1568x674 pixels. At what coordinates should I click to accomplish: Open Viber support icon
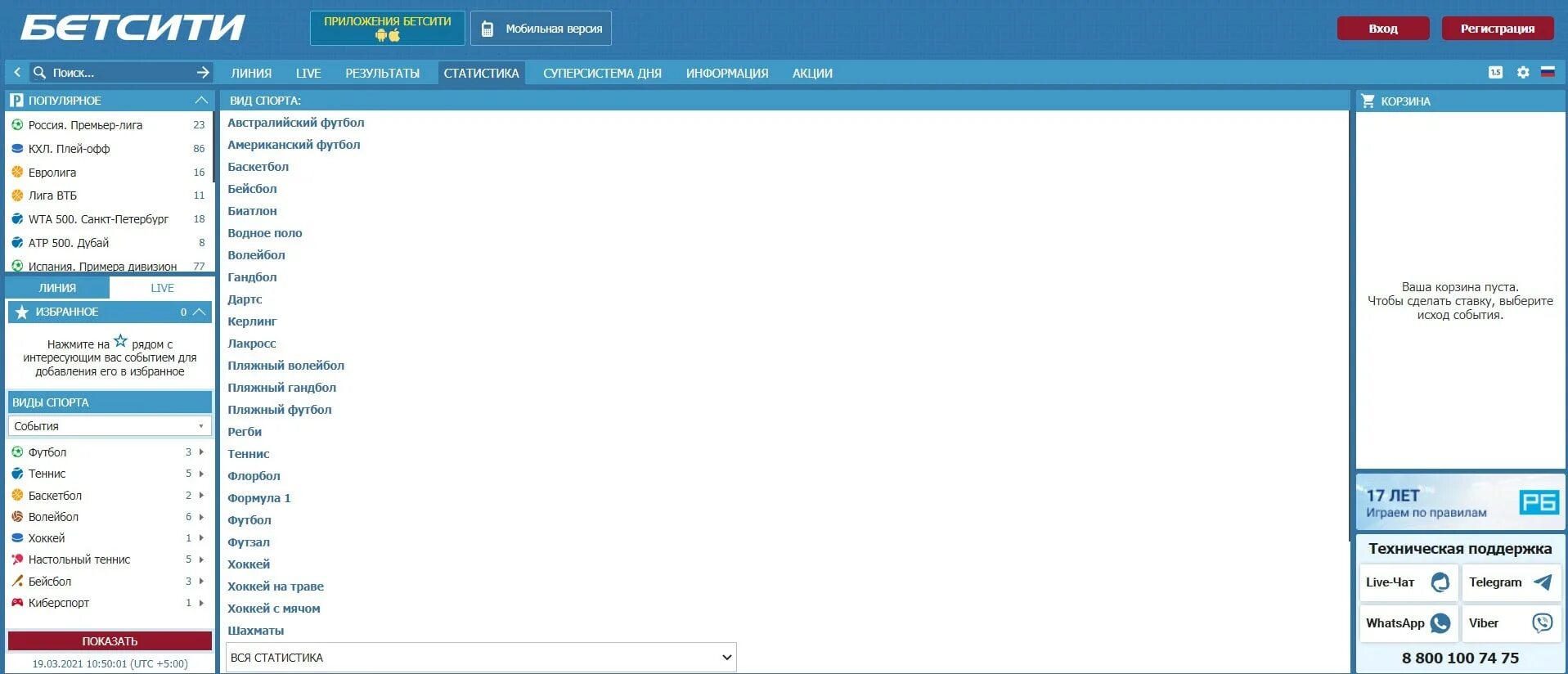[x=1543, y=623]
